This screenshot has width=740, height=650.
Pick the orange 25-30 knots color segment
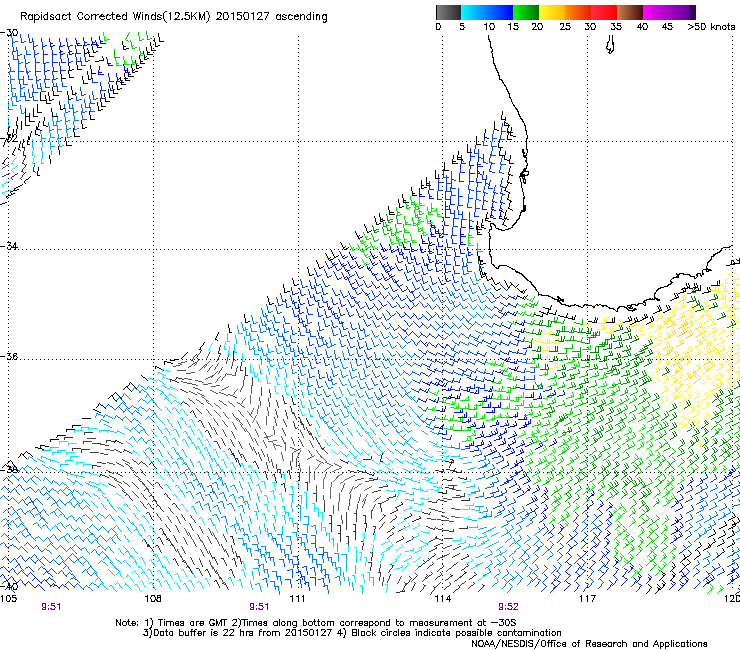click(578, 12)
